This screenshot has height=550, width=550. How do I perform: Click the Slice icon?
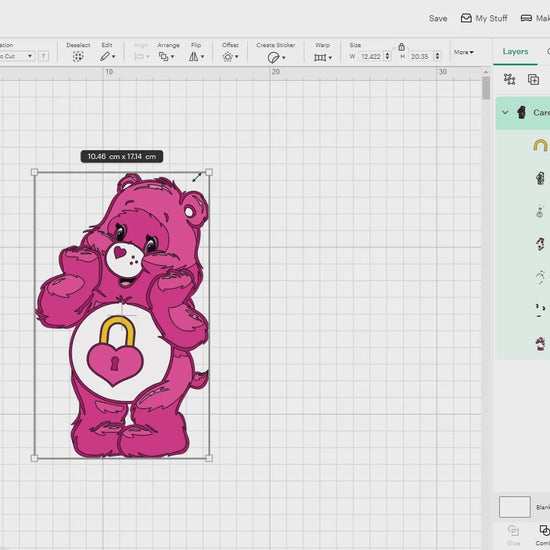[x=513, y=530]
